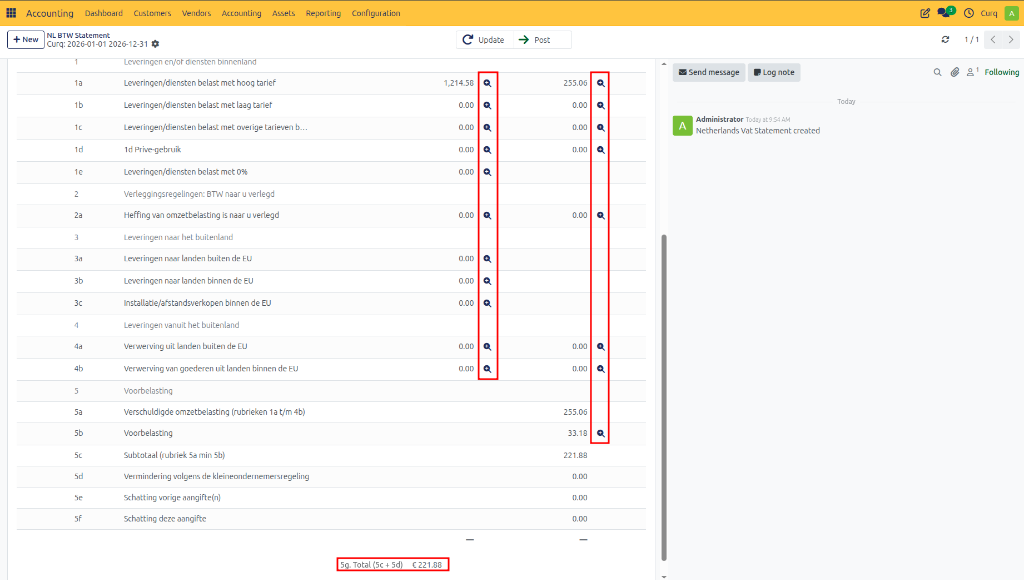Search messages in the chatter
The image size is (1024, 580).
tap(937, 72)
